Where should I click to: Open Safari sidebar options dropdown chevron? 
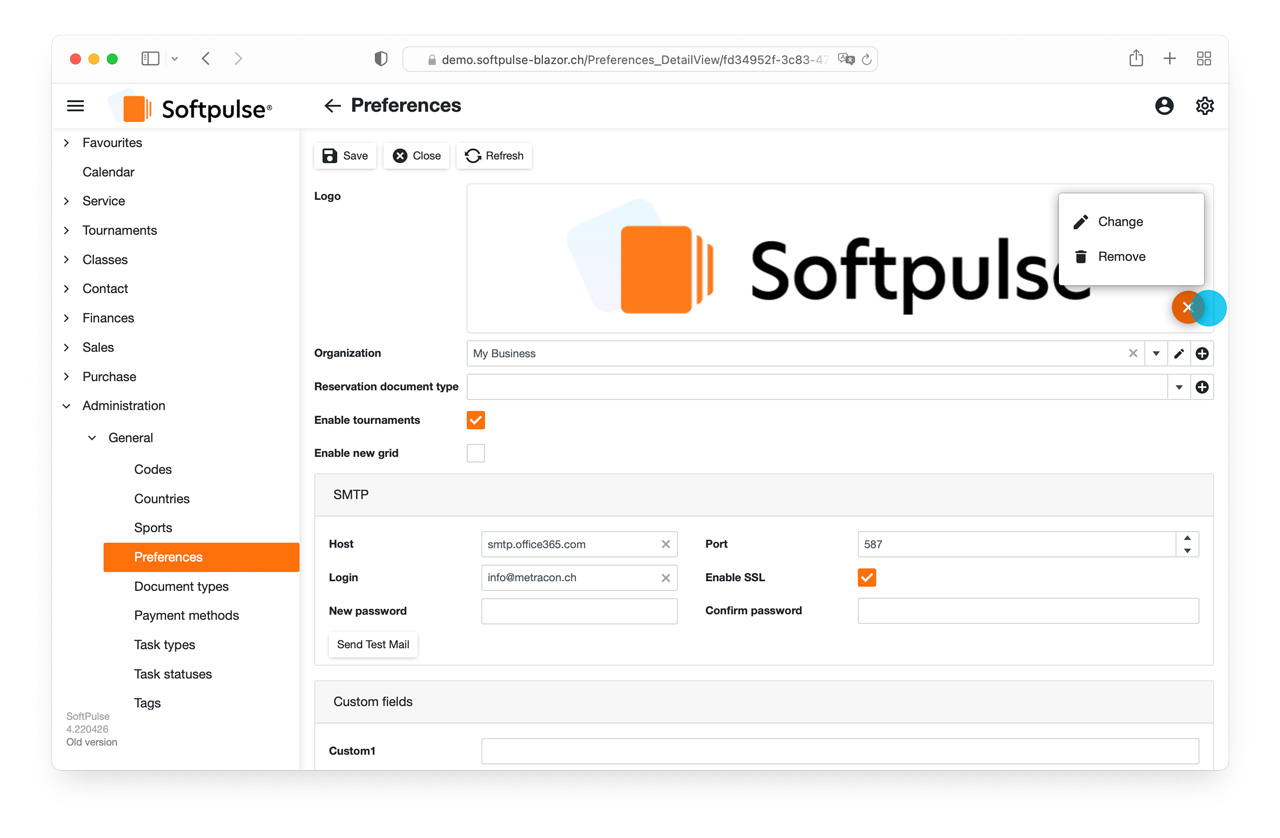point(174,59)
